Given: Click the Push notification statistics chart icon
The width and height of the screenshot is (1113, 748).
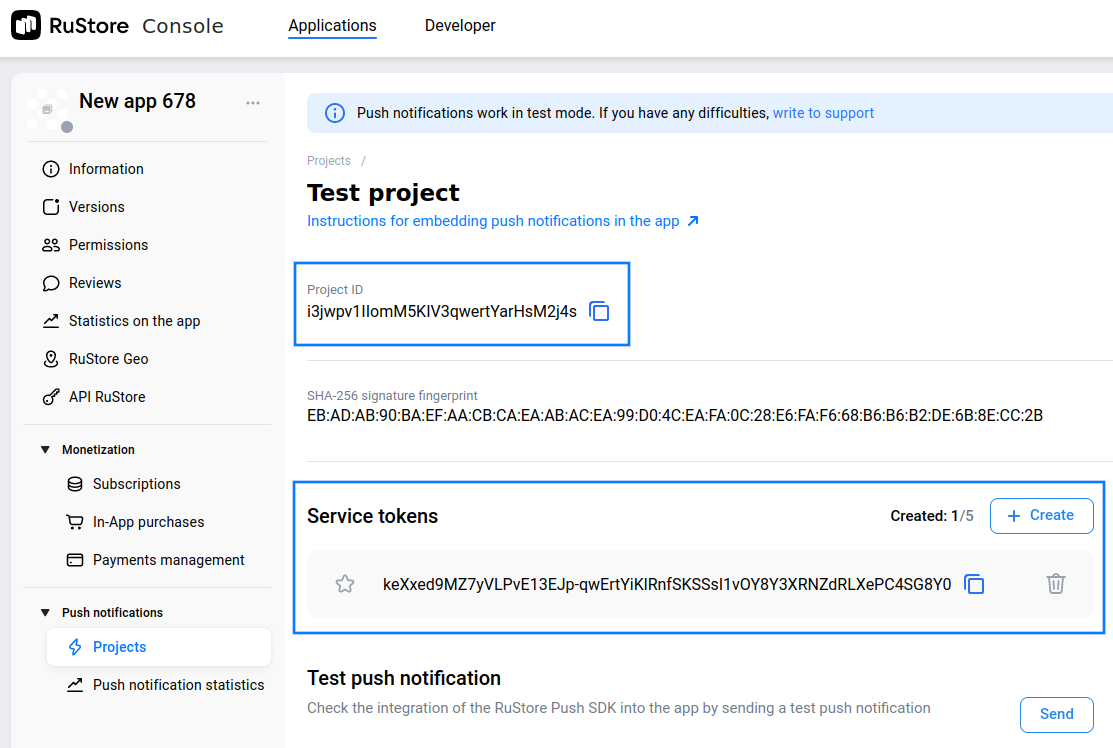Looking at the screenshot, I should 75,685.
